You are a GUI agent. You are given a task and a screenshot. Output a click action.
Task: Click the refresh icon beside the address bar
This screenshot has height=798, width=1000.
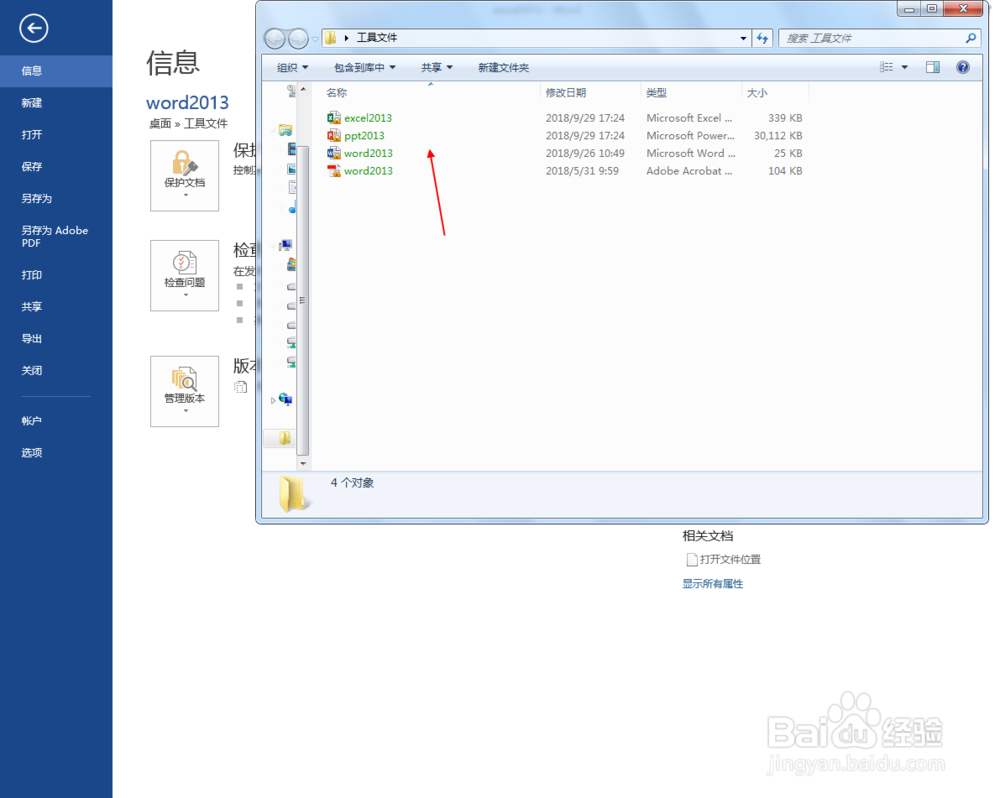[x=762, y=38]
